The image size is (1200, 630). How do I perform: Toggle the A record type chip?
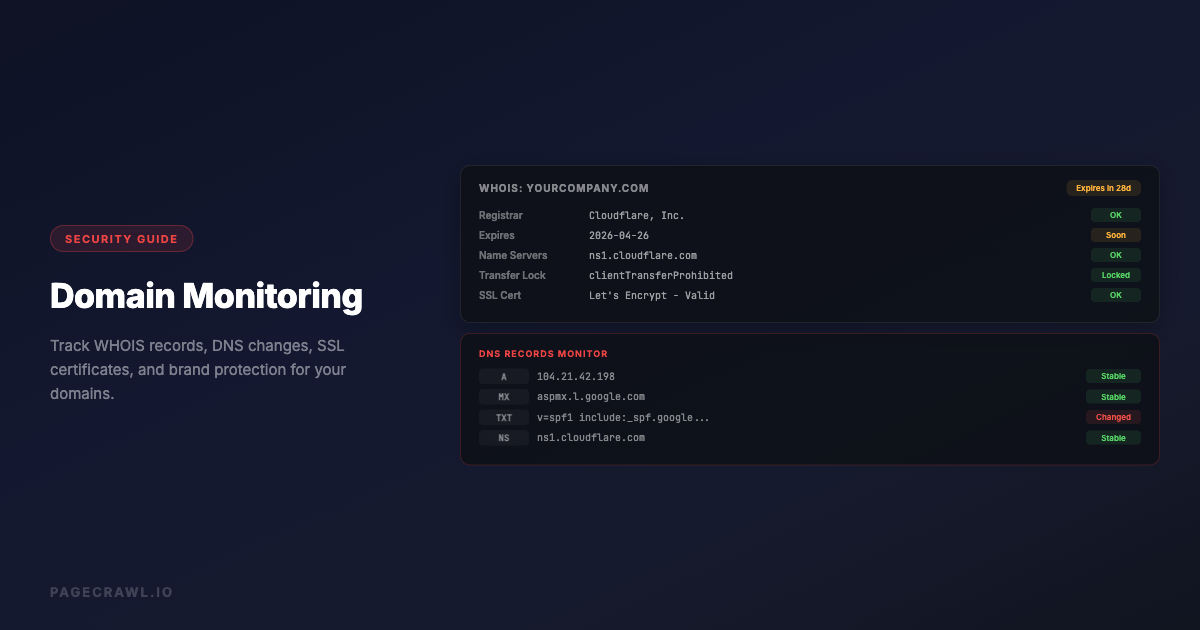tap(504, 376)
